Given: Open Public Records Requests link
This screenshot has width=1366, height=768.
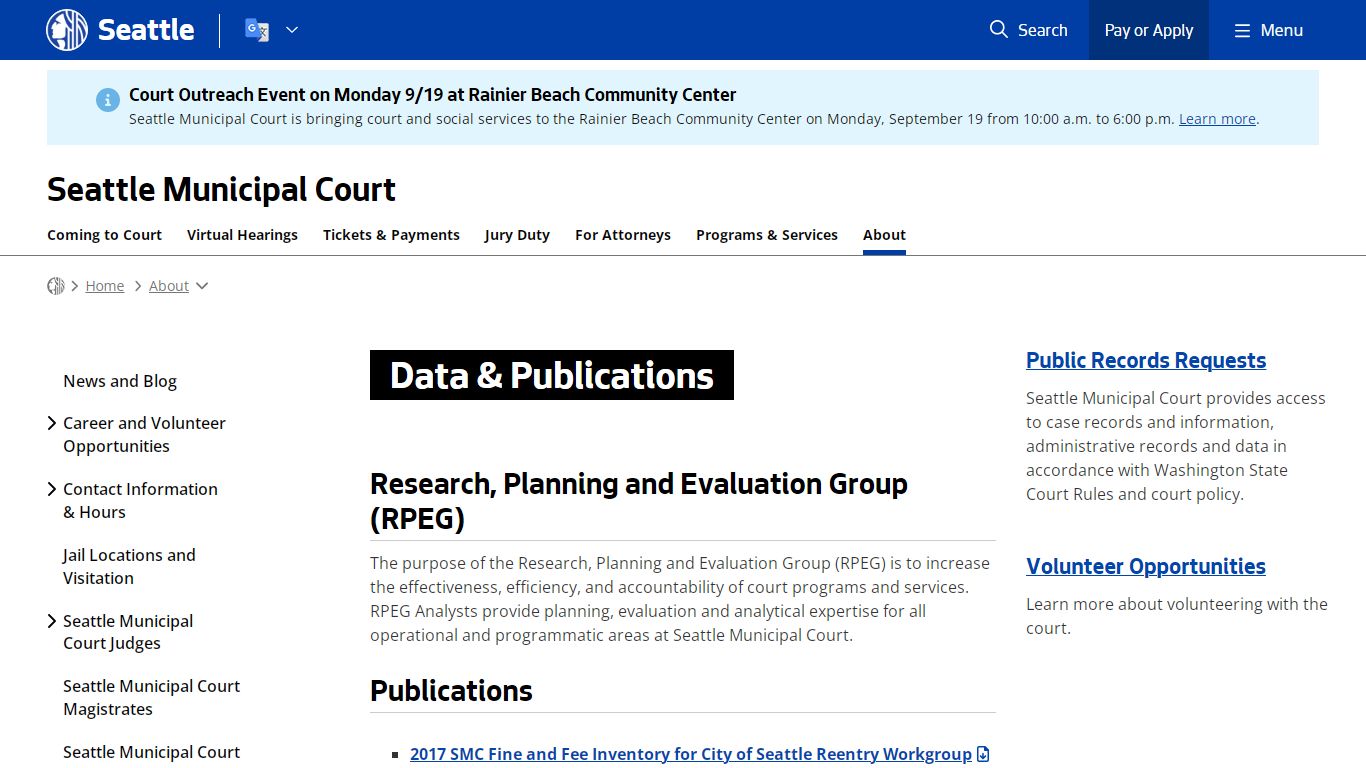Looking at the screenshot, I should [x=1146, y=360].
